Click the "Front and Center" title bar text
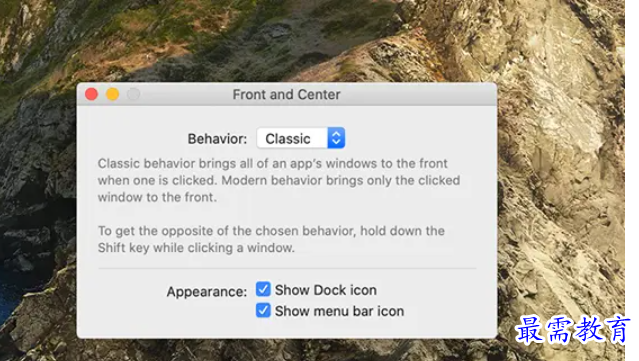The width and height of the screenshot is (639, 361). [286, 95]
